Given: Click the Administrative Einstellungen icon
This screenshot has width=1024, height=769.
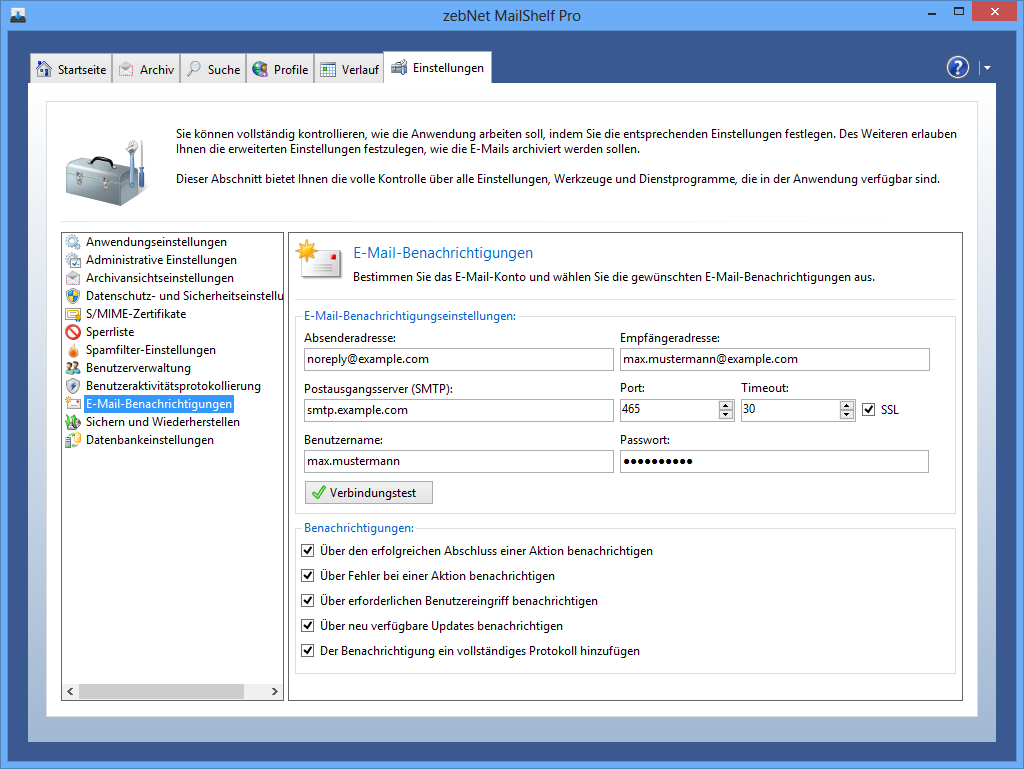Looking at the screenshot, I should point(73,260).
